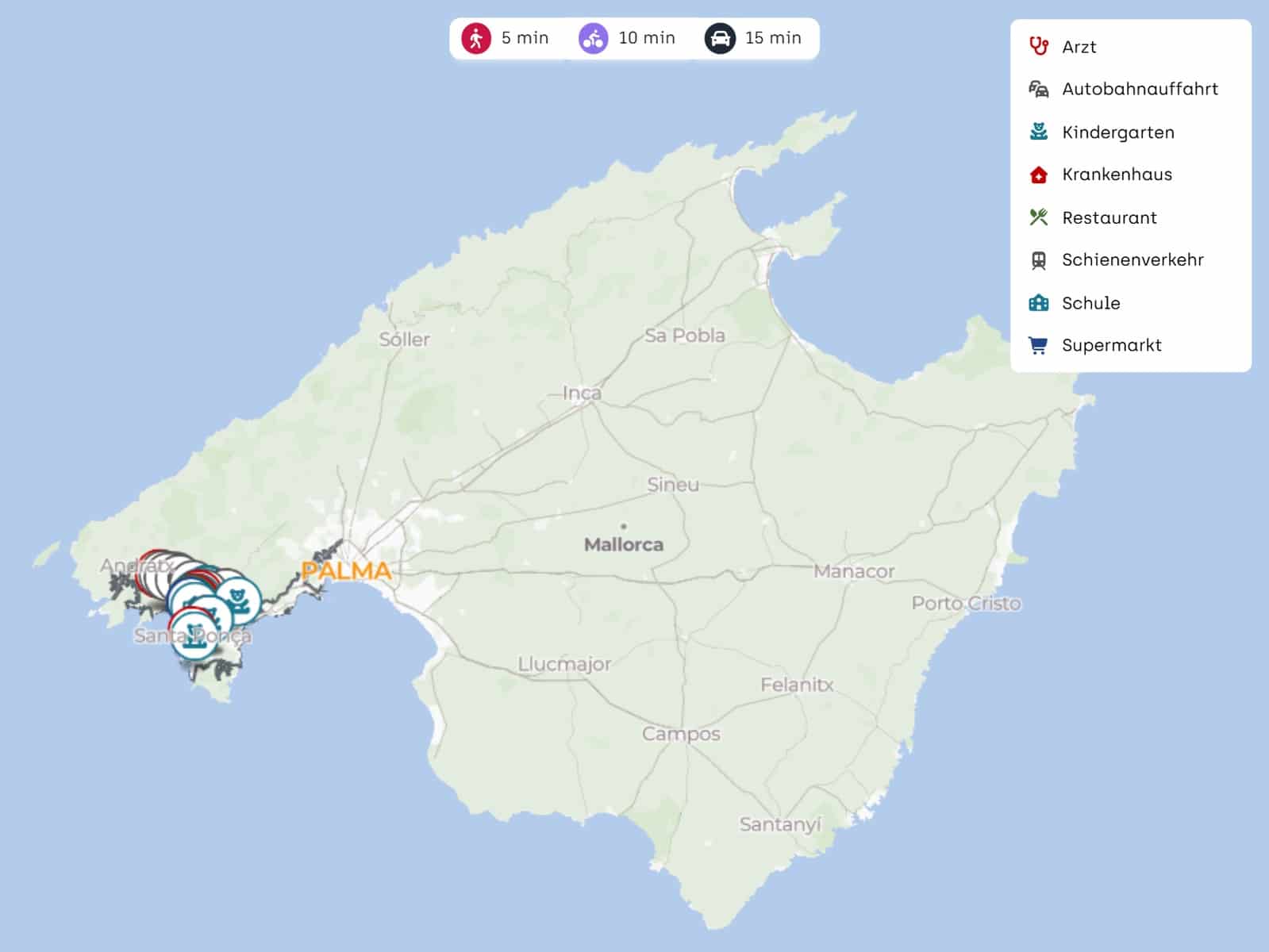Choose the 15 min travel time label
1269x952 pixels.
coord(772,38)
